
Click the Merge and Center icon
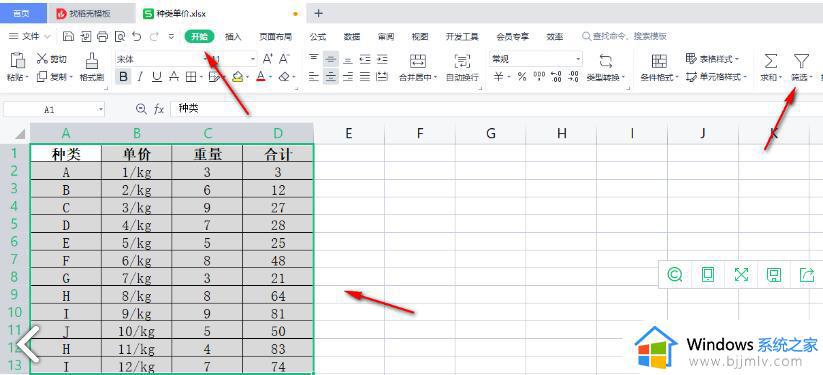click(418, 60)
